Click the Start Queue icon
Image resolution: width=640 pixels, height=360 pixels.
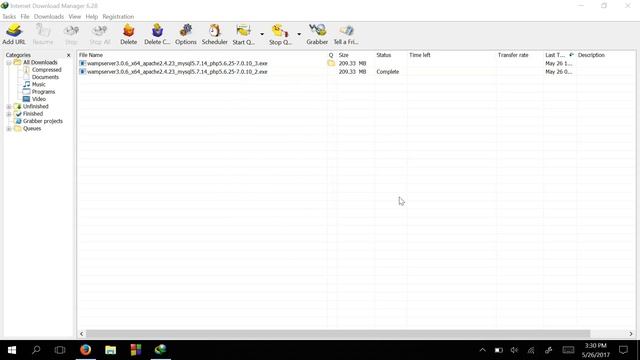pyautogui.click(x=244, y=34)
